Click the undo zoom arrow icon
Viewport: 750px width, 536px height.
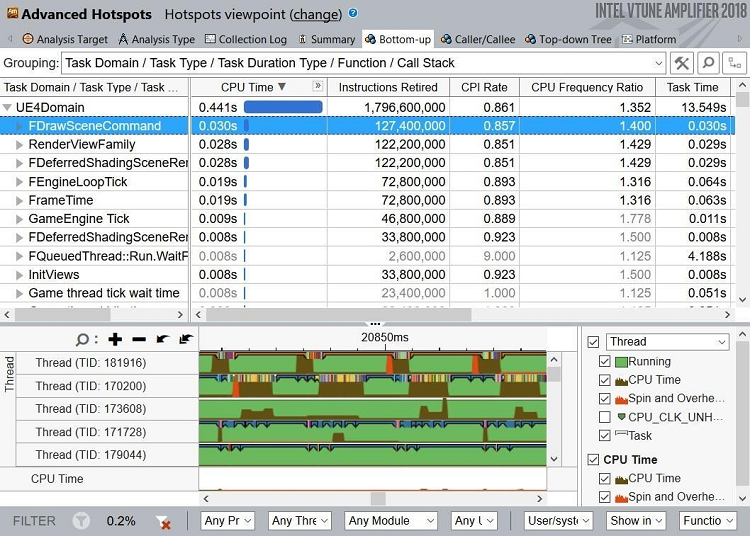(x=163, y=339)
